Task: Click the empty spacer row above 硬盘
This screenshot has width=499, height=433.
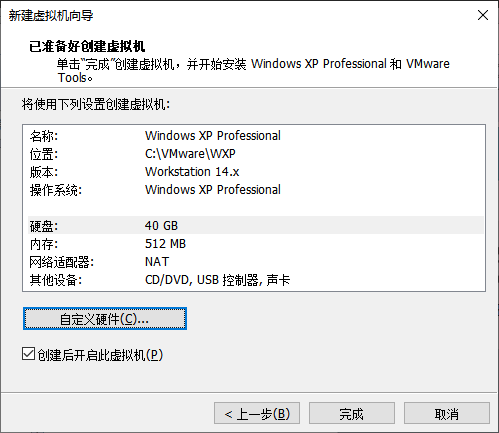Action: (x=256, y=208)
